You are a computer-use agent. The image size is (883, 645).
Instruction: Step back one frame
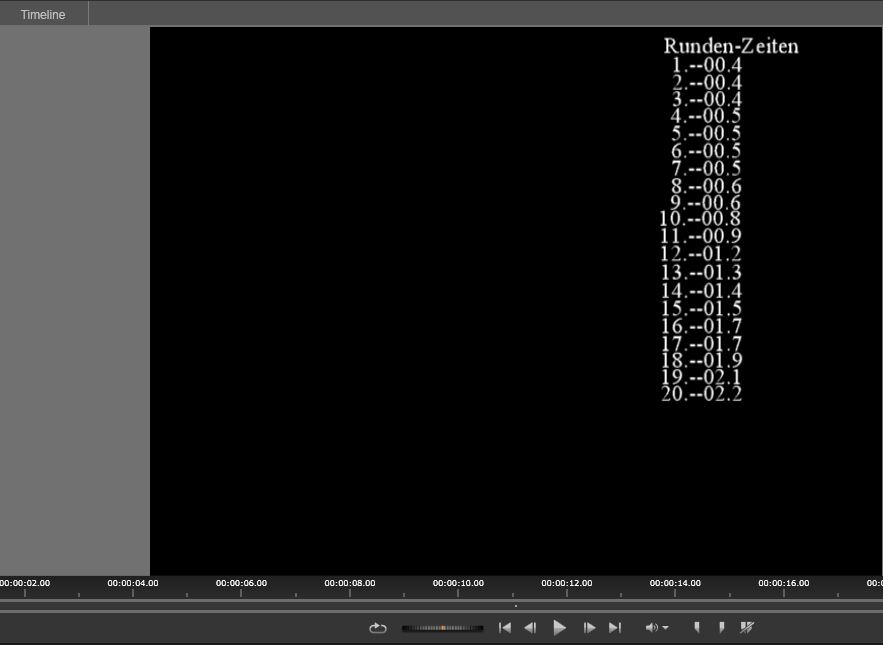(x=530, y=627)
